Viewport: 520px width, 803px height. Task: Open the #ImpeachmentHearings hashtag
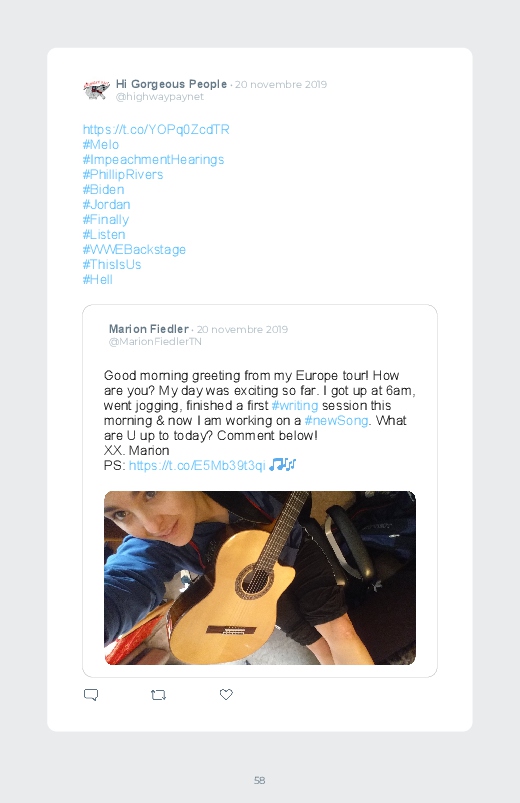[x=153, y=160]
